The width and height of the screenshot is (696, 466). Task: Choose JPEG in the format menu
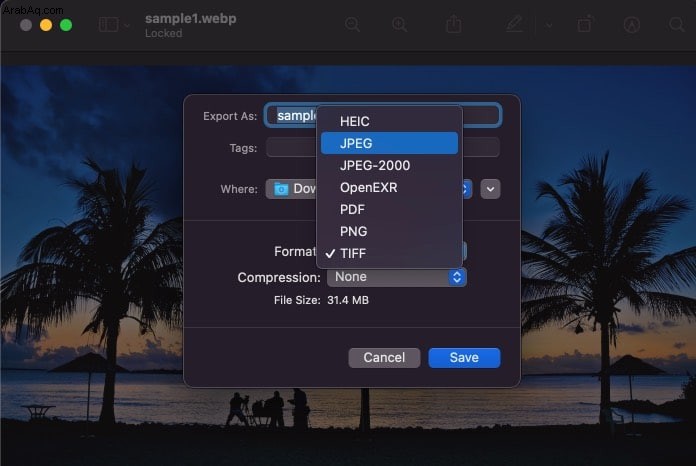tap(389, 143)
